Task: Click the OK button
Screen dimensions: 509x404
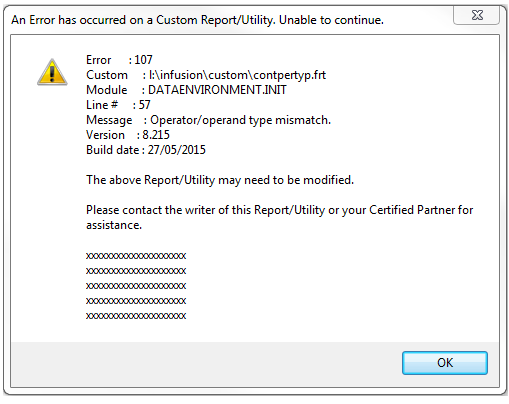Action: pos(445,363)
